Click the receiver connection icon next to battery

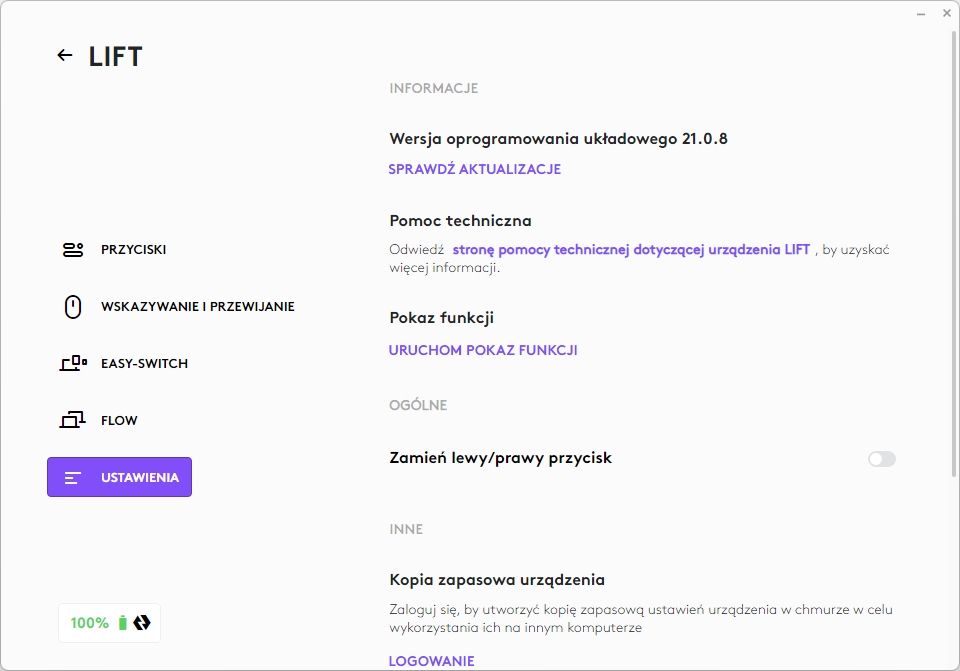(x=142, y=623)
